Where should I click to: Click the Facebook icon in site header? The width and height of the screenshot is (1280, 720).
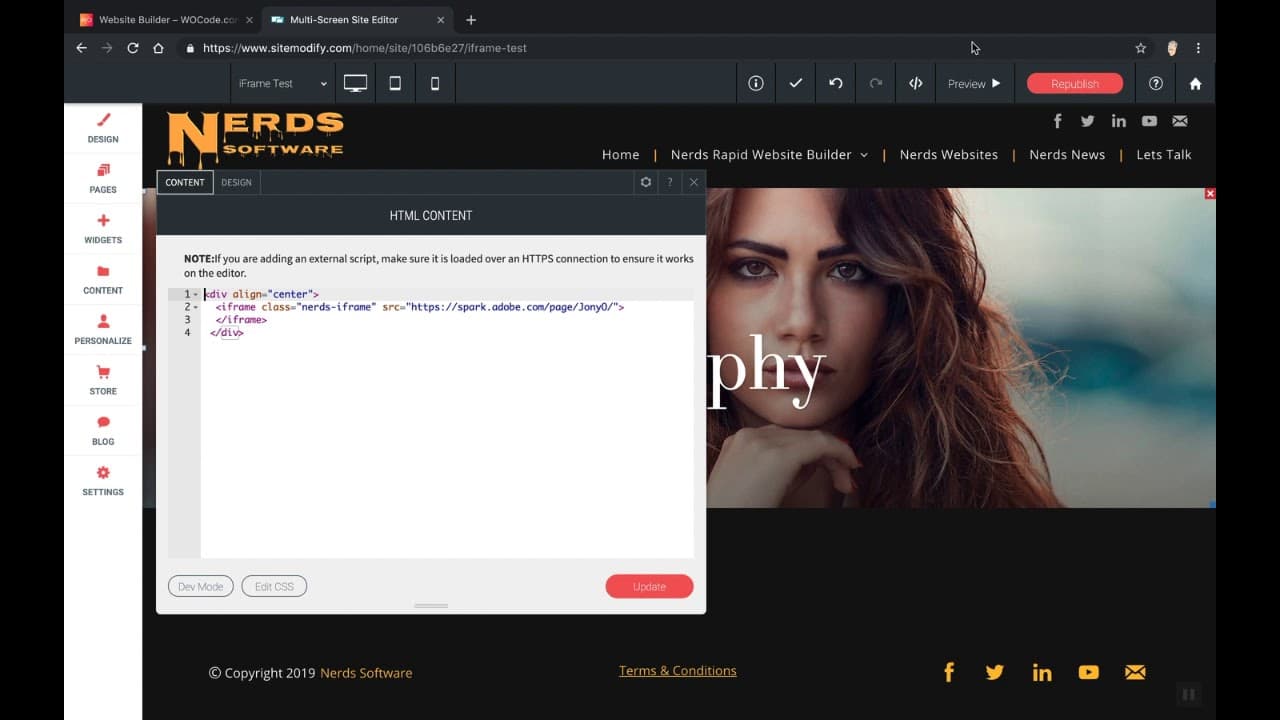(1058, 121)
